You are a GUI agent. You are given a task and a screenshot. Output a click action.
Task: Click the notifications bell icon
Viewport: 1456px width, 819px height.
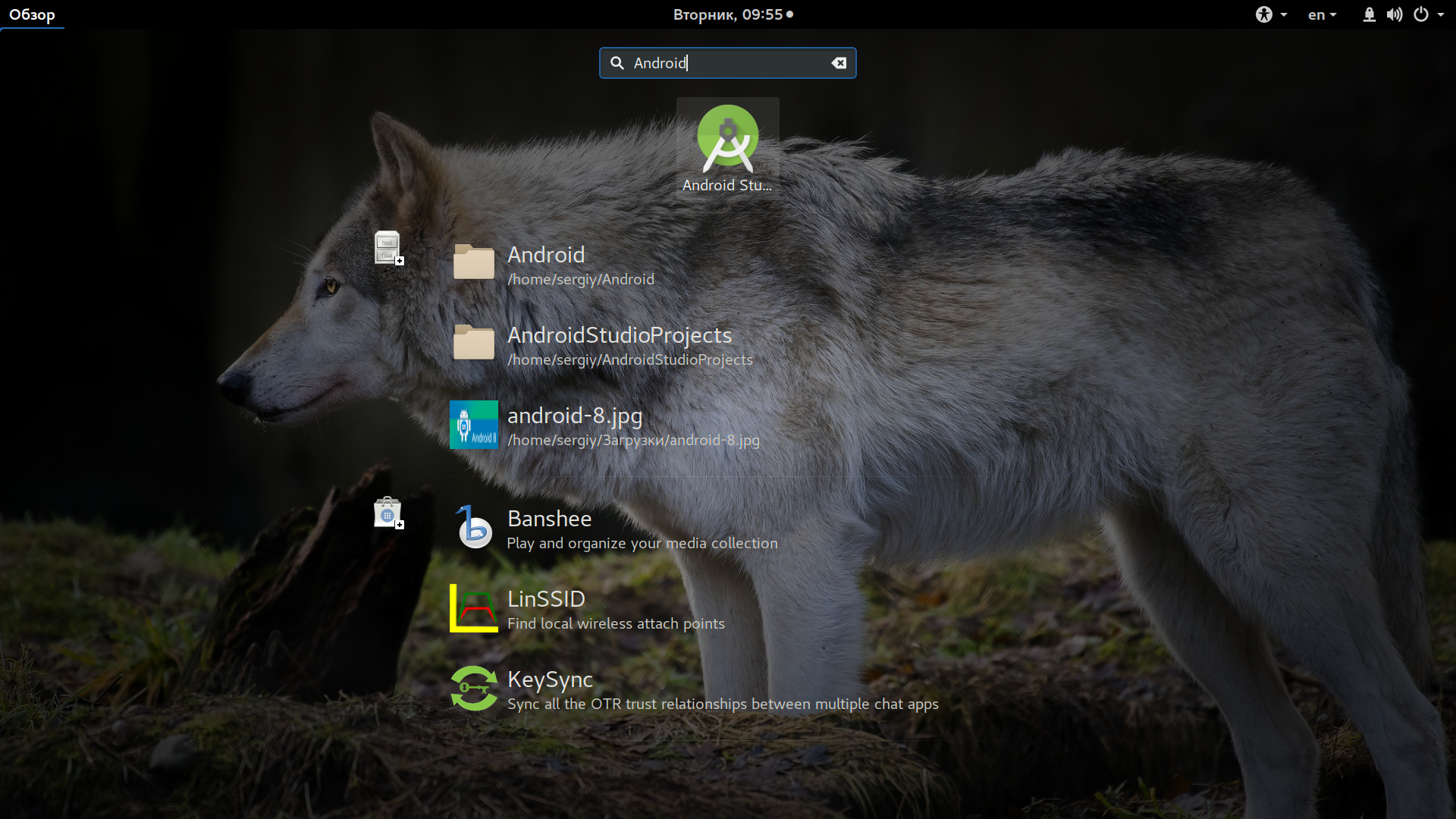tap(1369, 14)
